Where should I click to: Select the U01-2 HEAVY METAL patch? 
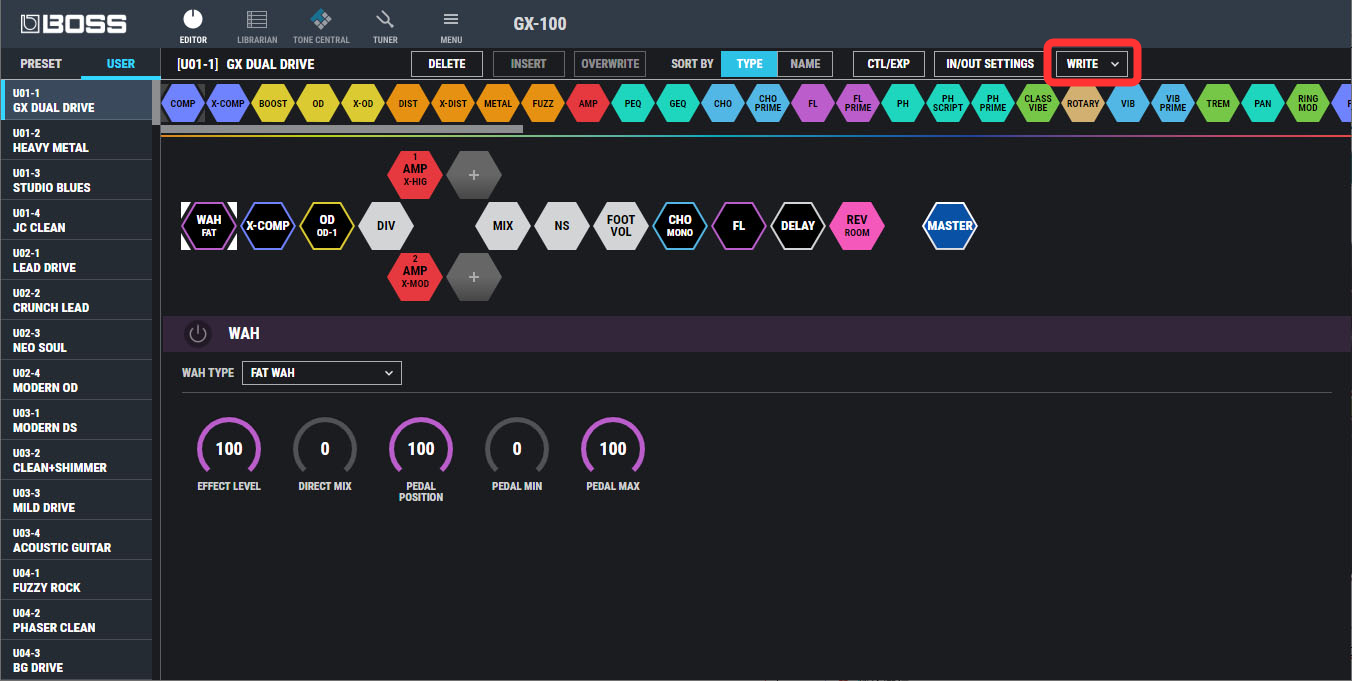pos(76,140)
